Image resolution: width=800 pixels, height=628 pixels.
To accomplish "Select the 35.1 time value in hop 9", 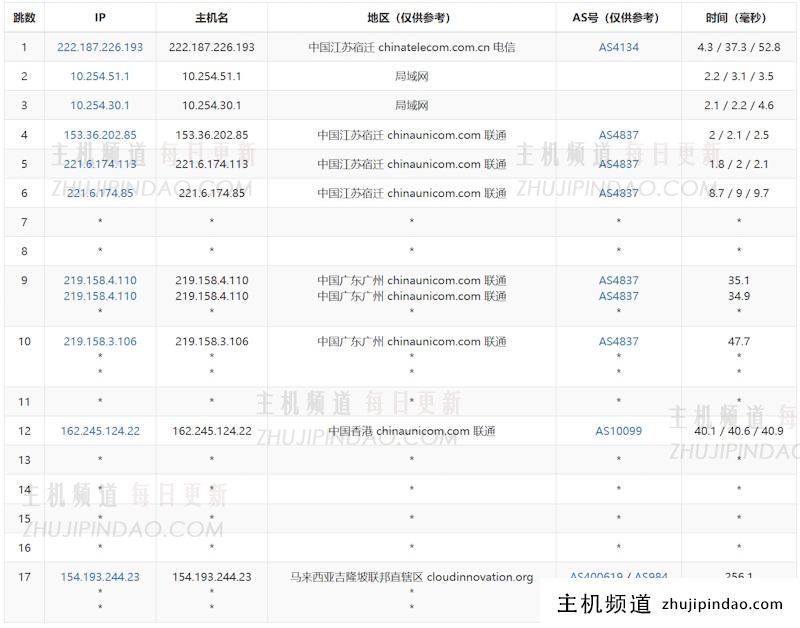I will click(739, 281).
